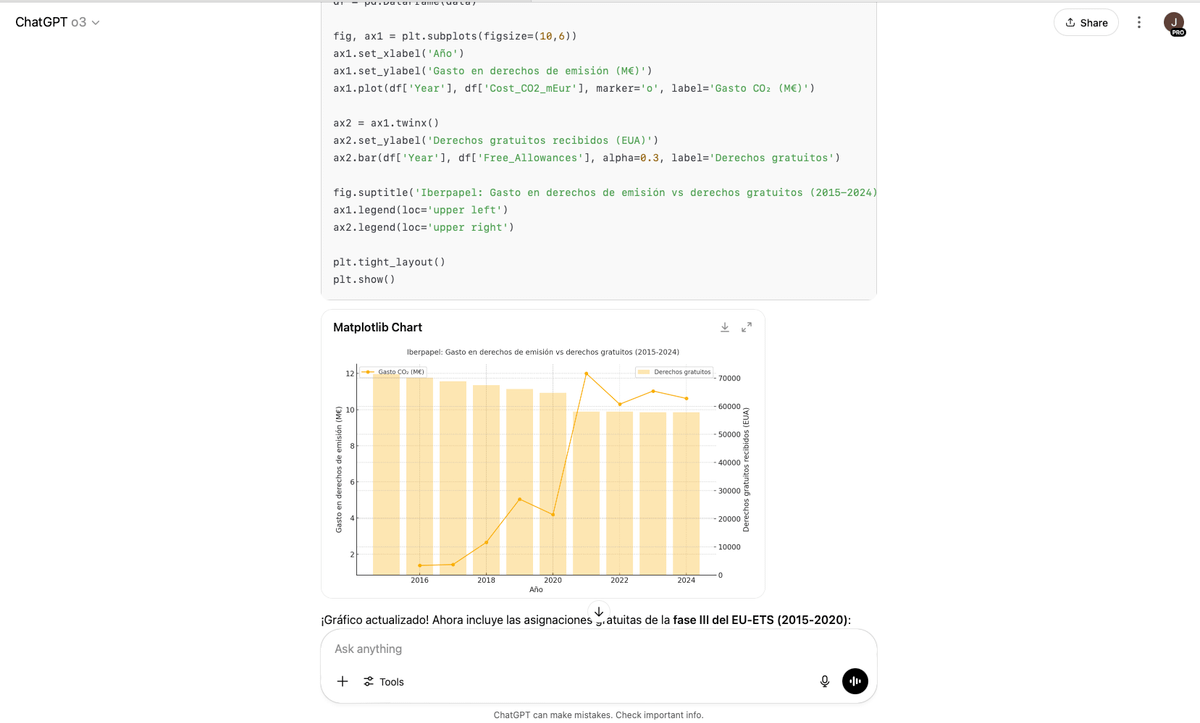Image resolution: width=1200 pixels, height=723 pixels.
Task: Focus the Ask anything input field
Action: click(598, 649)
